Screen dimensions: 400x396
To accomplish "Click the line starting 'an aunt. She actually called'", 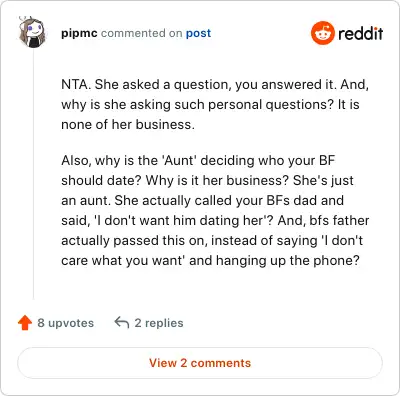I will [202, 200].
